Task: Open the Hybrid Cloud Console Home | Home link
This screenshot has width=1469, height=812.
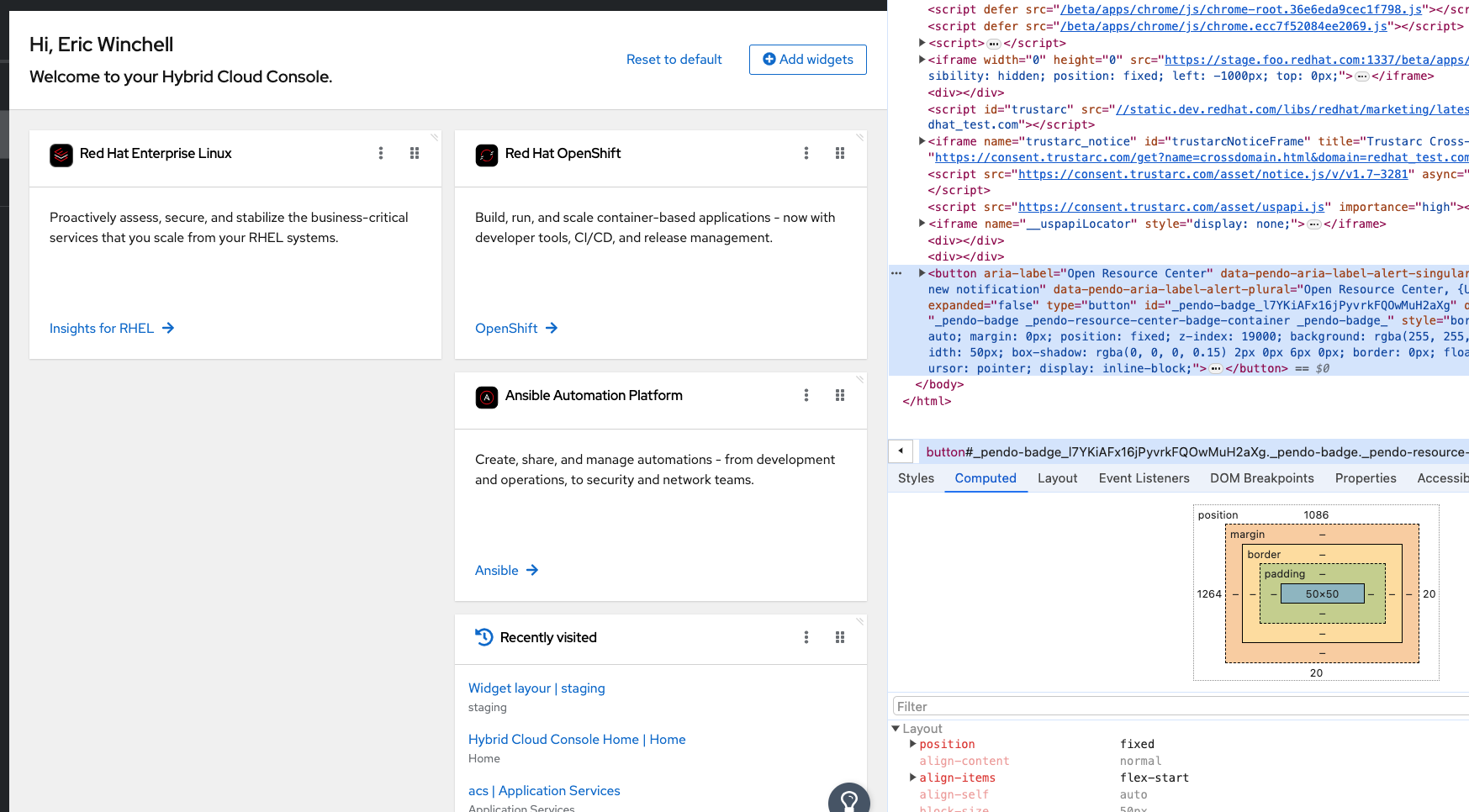Action: click(577, 739)
